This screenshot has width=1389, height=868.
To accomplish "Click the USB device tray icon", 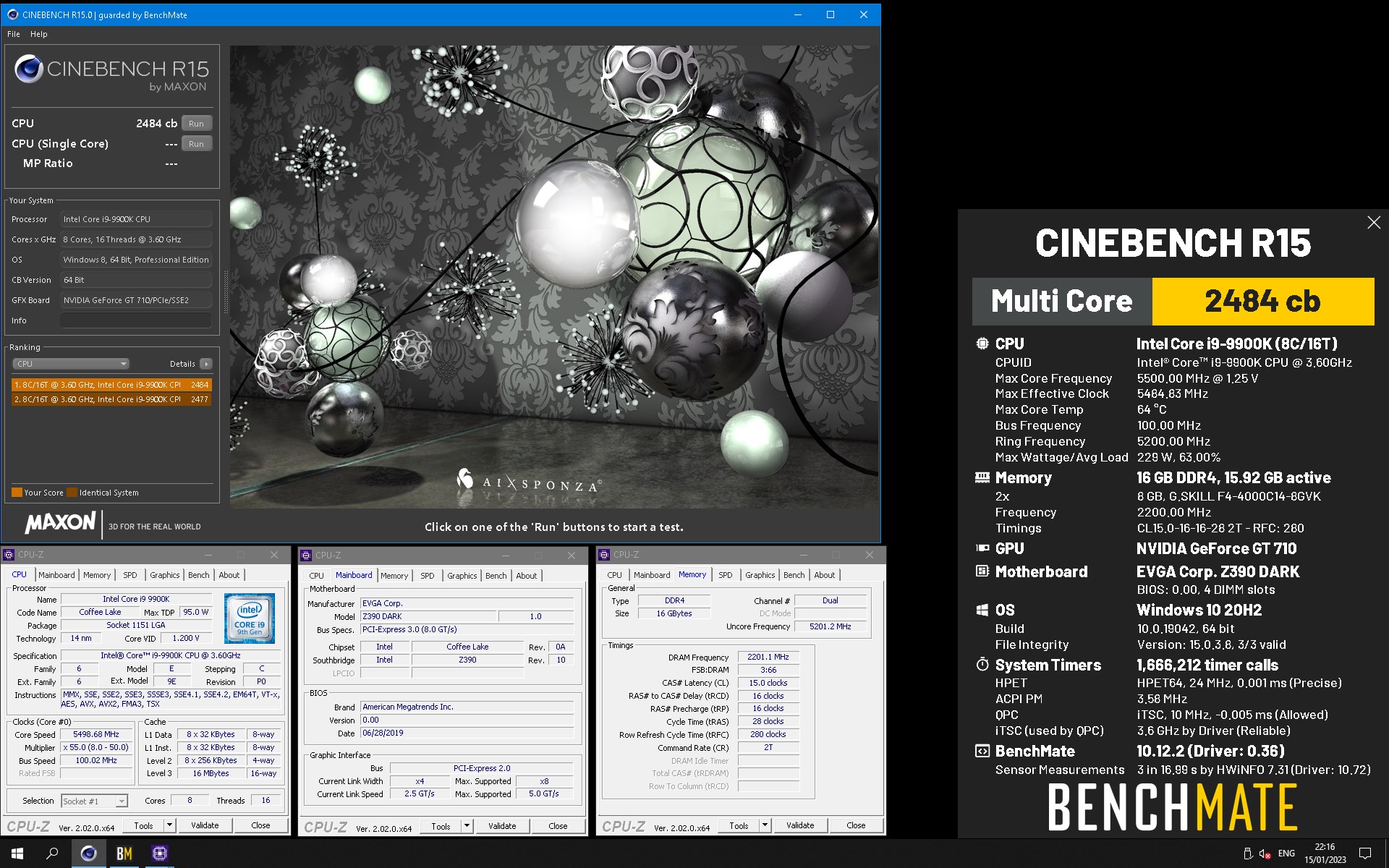I will [x=1246, y=854].
